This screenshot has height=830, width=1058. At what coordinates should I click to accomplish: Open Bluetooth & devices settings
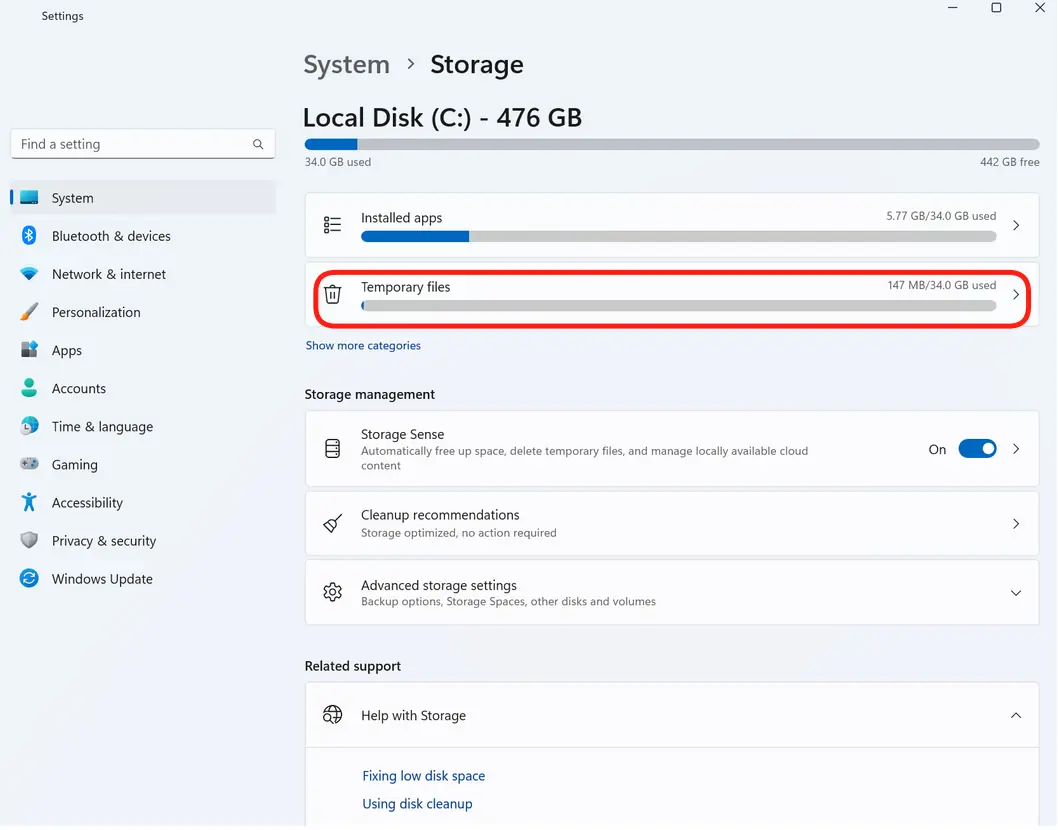pos(143,236)
